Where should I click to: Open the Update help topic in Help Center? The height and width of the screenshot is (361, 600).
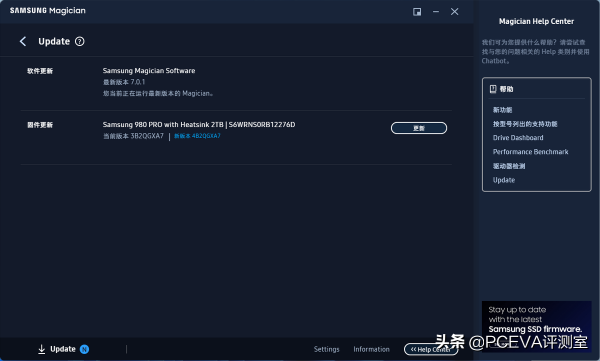tap(504, 180)
